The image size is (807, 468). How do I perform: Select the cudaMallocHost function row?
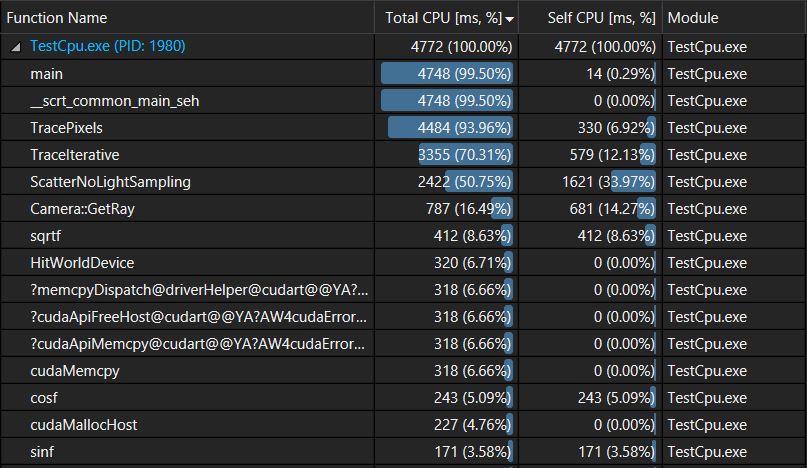tap(404, 425)
